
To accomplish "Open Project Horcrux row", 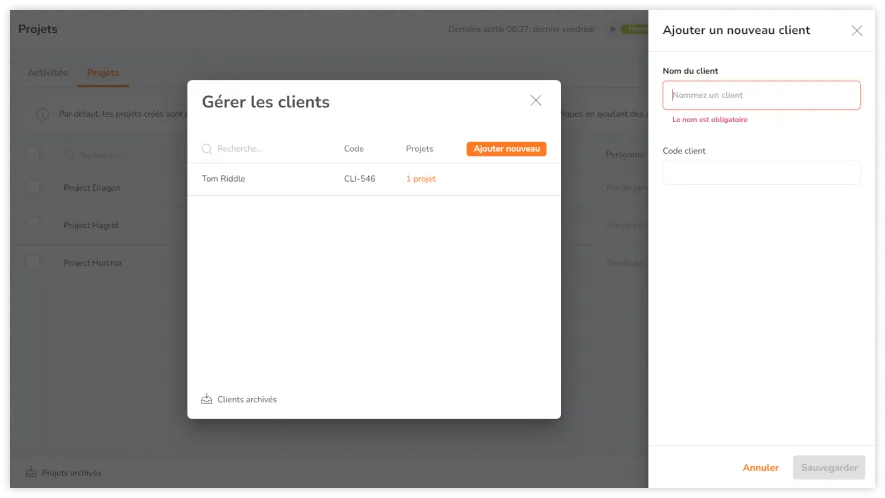I will coord(93,263).
